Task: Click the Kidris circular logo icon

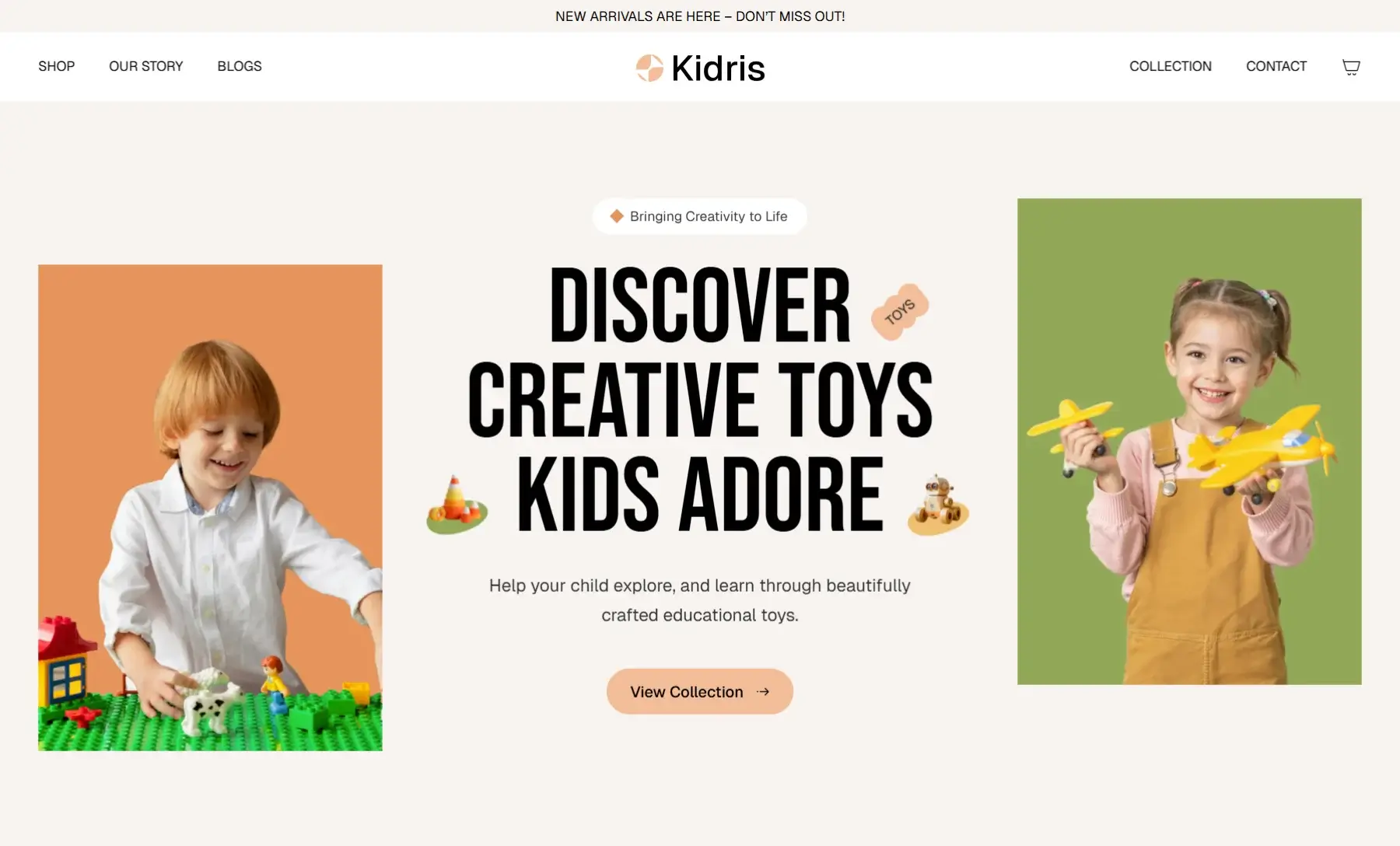Action: [x=649, y=68]
